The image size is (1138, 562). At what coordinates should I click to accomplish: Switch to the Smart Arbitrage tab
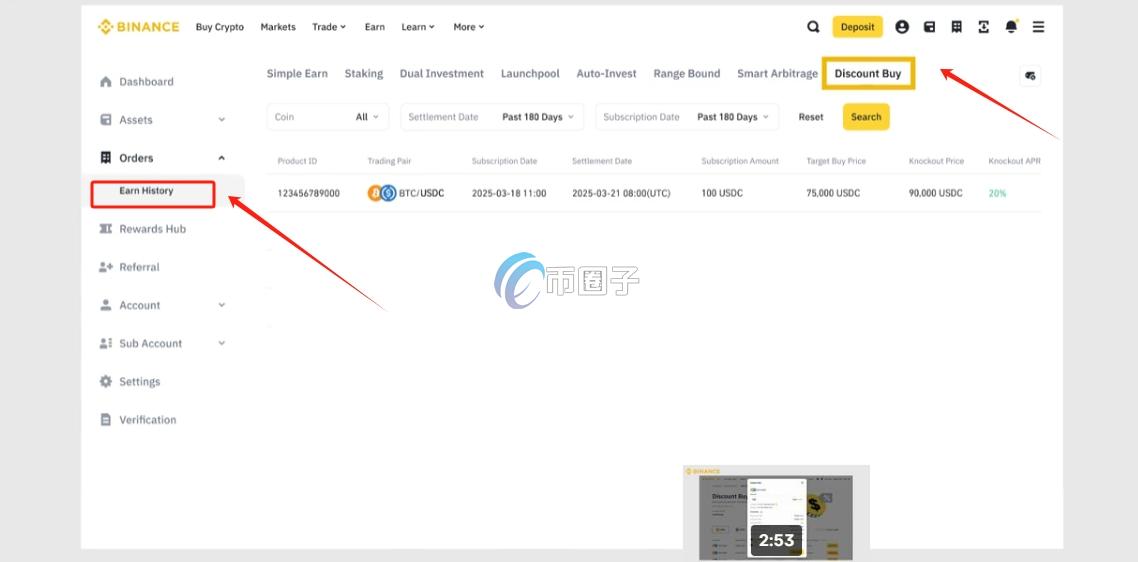[x=777, y=73]
